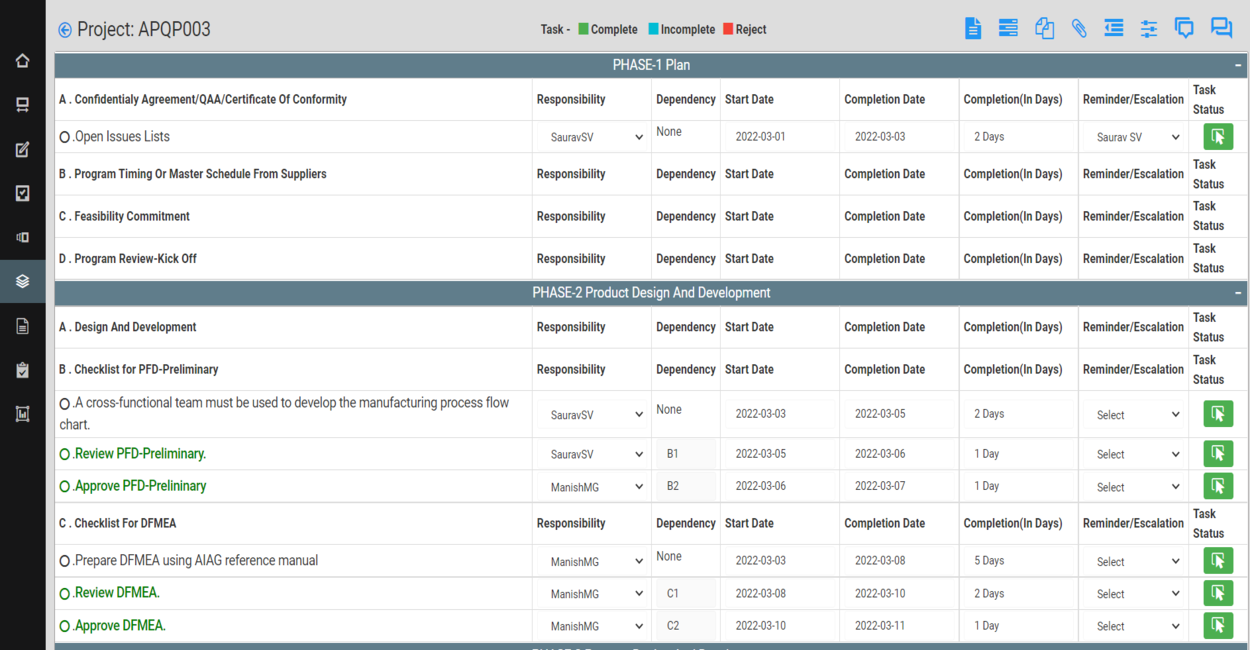Click the outdent list icon in header

point(1114,29)
